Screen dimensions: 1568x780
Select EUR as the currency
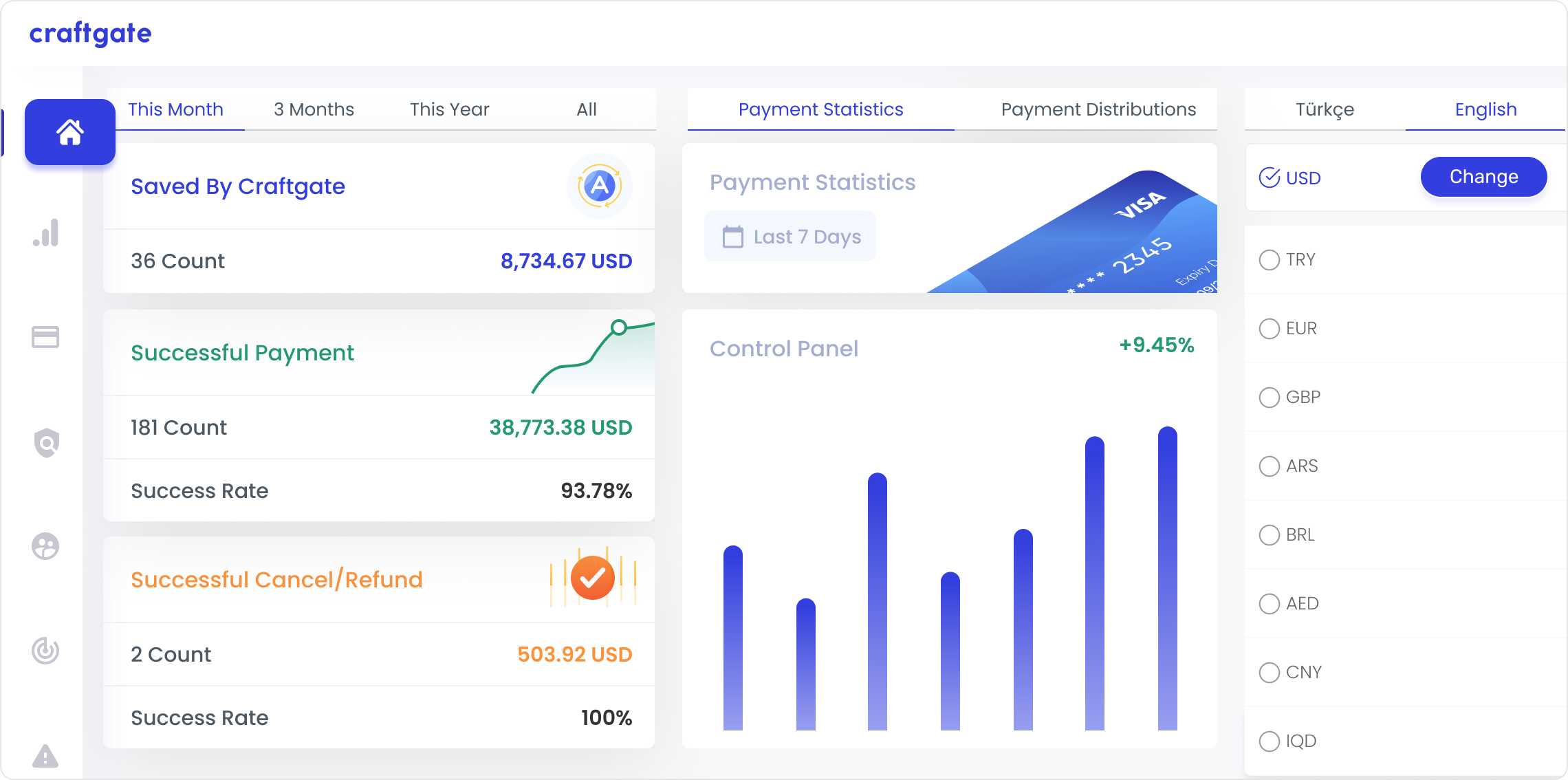(1269, 329)
